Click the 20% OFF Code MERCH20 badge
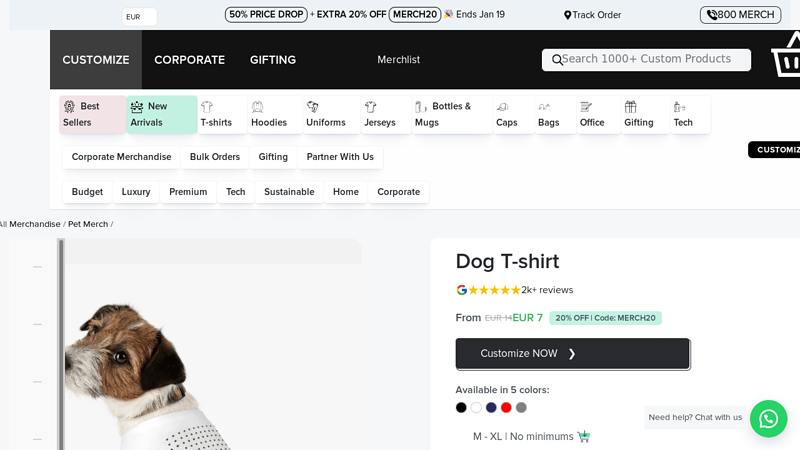Screen dimensions: 800x450 click(605, 318)
